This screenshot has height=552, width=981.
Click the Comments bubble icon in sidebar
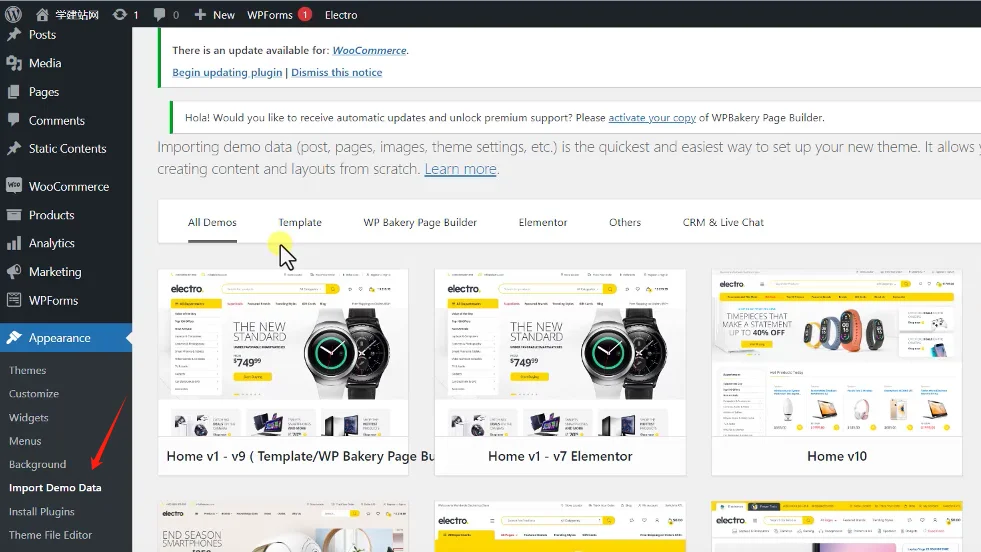click(14, 120)
